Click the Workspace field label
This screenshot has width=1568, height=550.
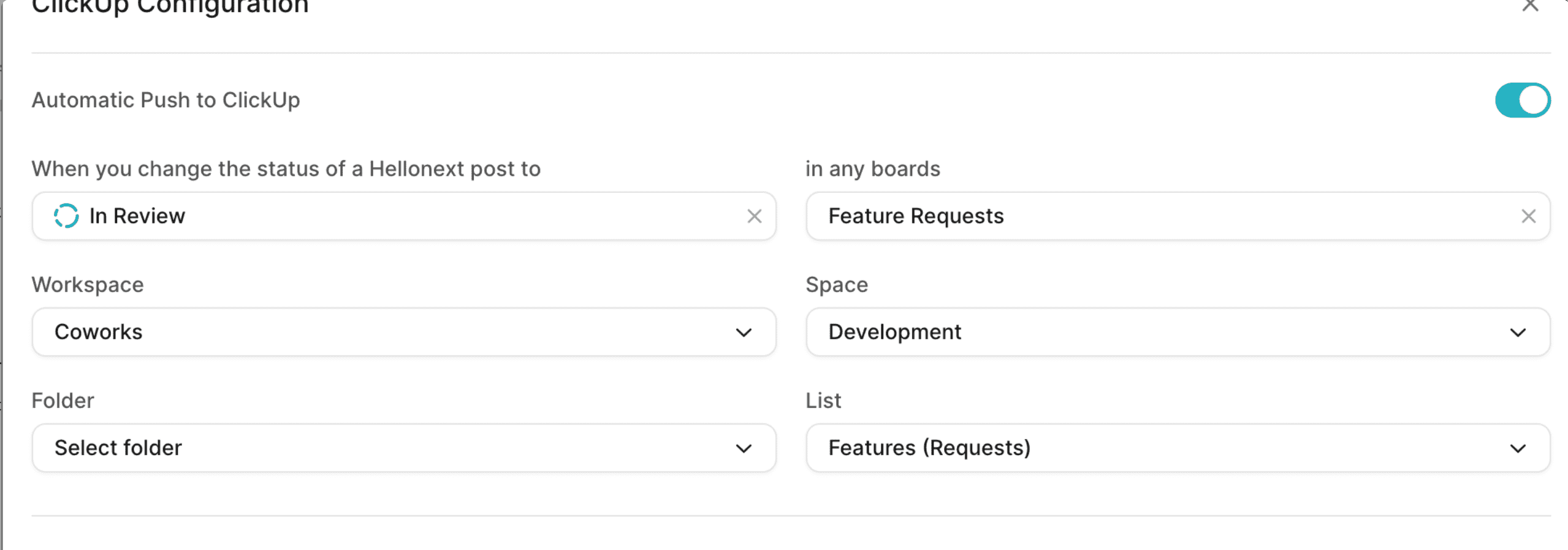point(88,285)
